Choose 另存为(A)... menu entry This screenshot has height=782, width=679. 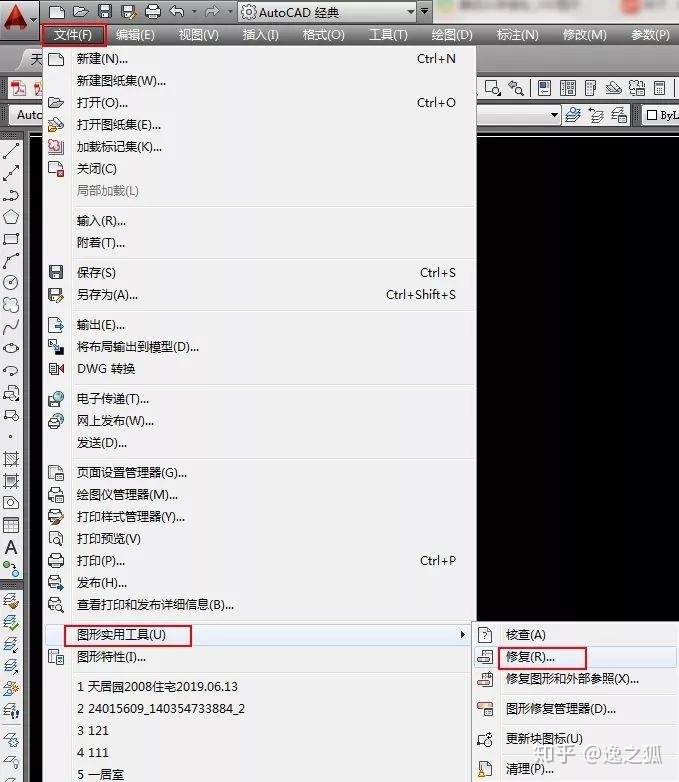259,295
